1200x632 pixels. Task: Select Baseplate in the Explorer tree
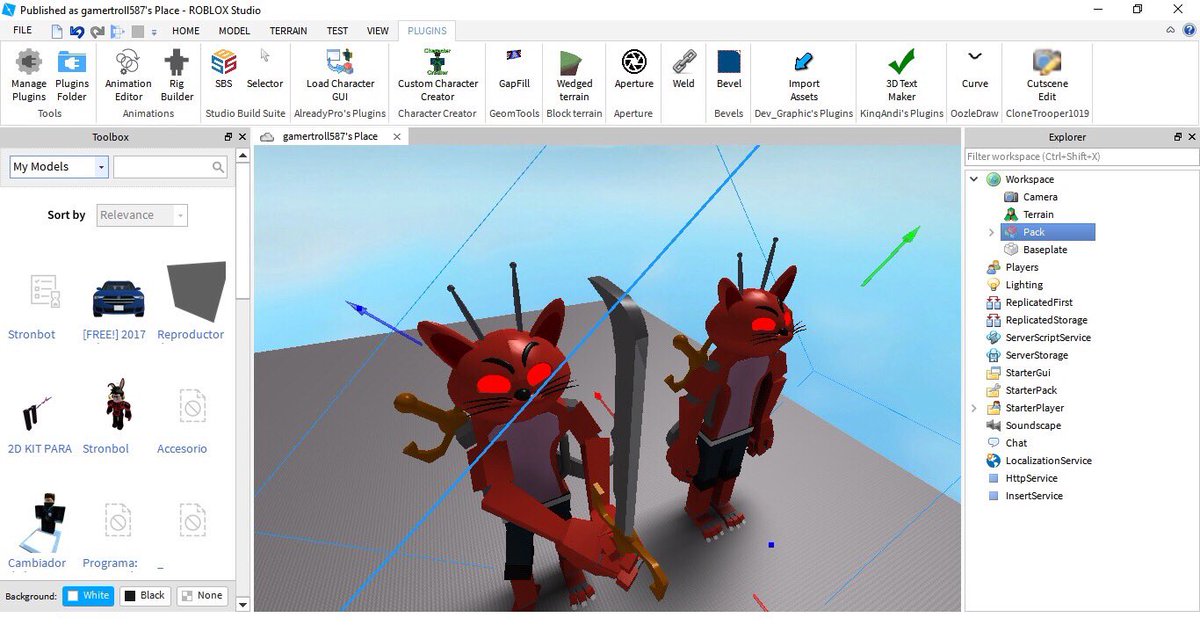click(1045, 249)
